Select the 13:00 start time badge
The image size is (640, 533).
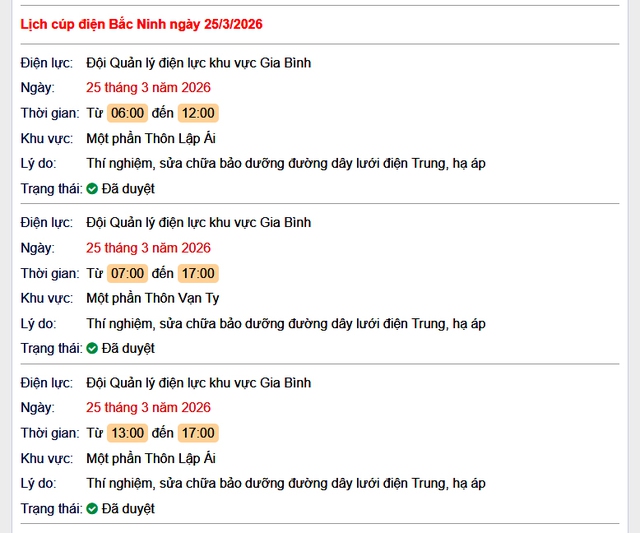(127, 433)
